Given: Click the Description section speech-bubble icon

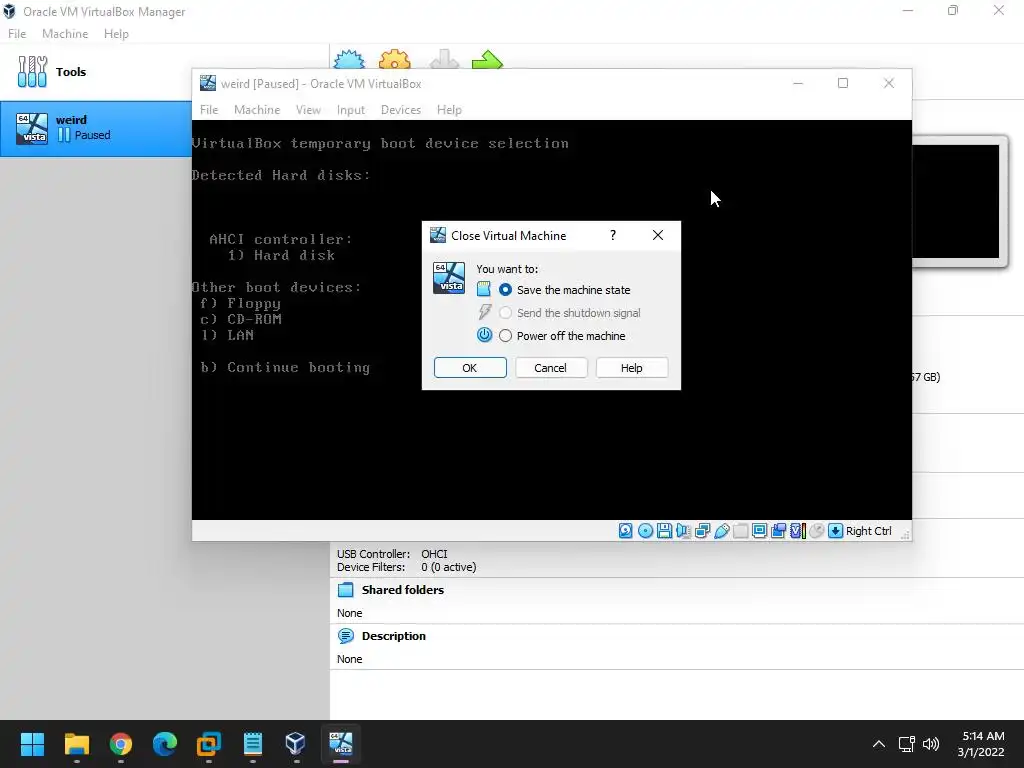Looking at the screenshot, I should click(345, 636).
